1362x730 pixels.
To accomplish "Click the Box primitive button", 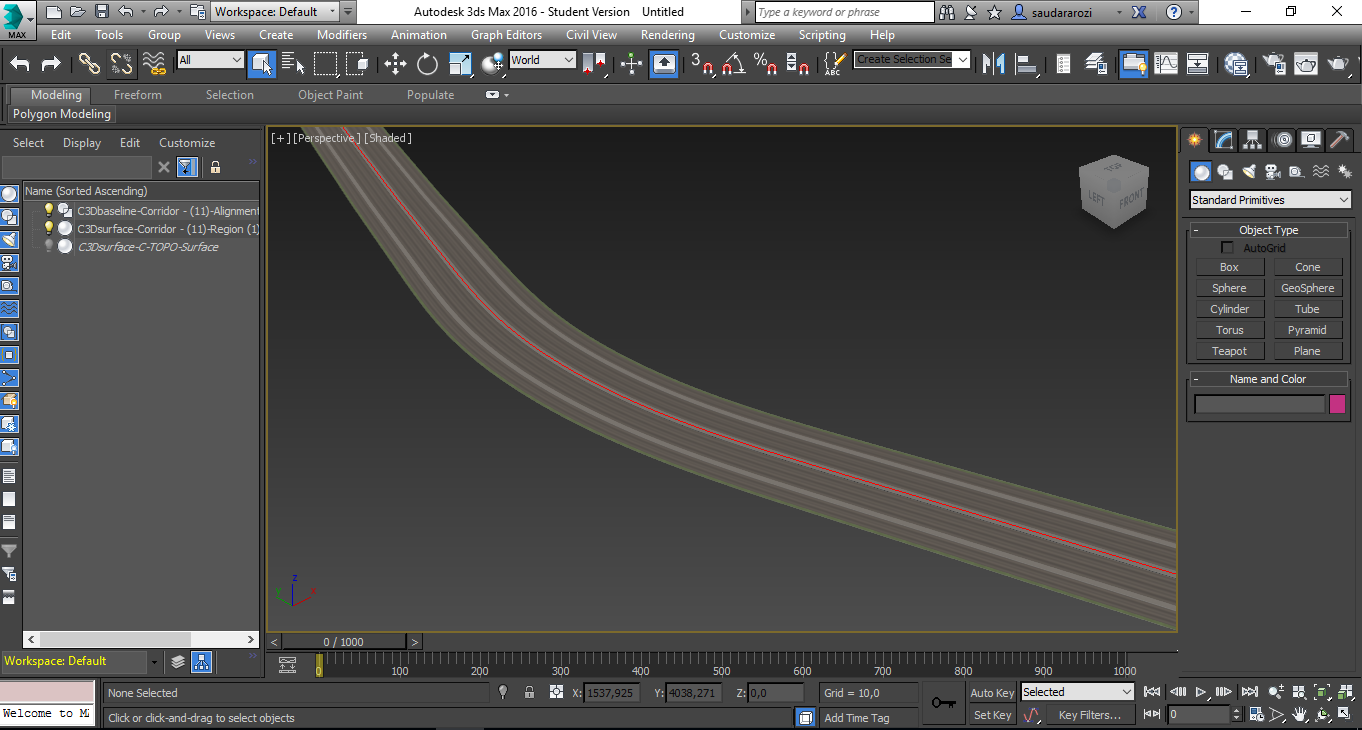I will (1229, 266).
